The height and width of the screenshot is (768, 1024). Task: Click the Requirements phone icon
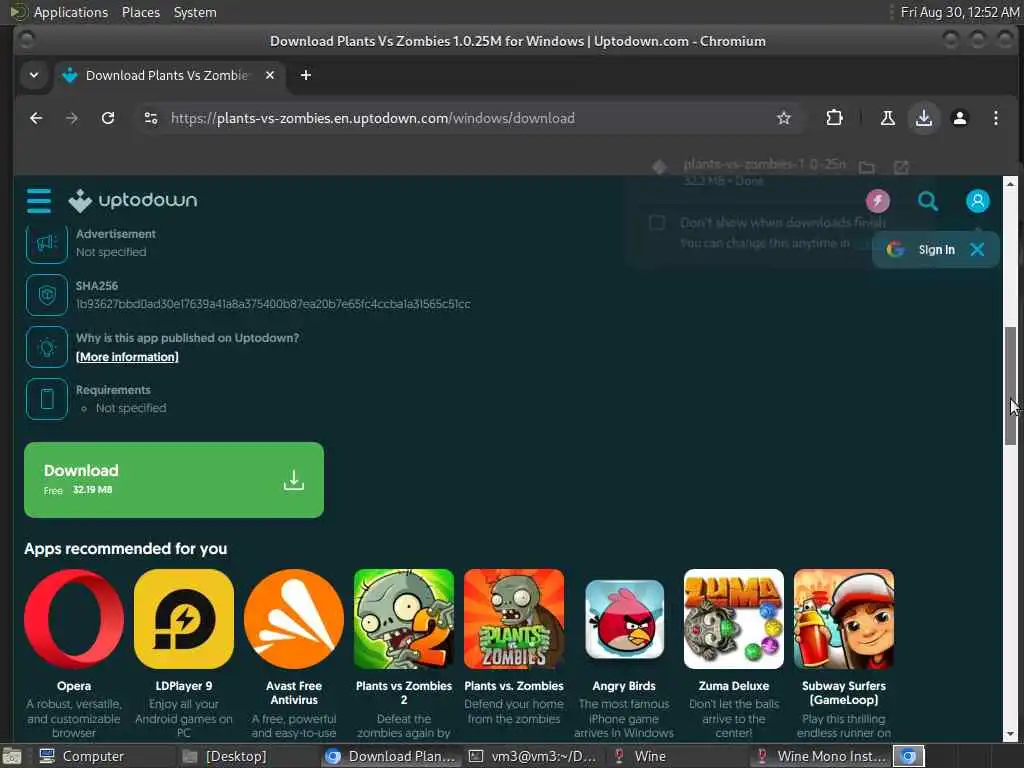(x=47, y=399)
